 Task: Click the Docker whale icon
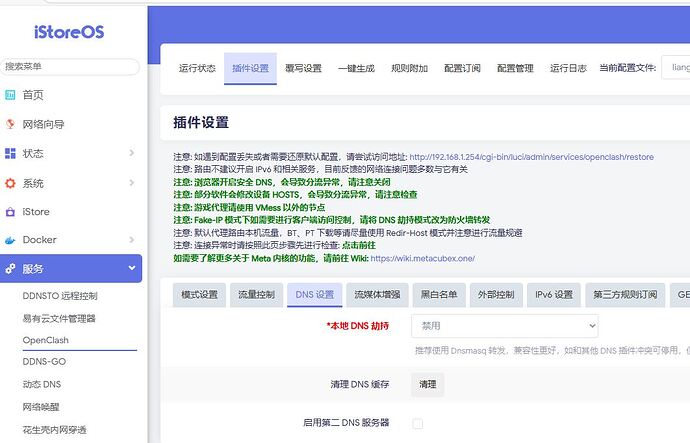point(11,240)
